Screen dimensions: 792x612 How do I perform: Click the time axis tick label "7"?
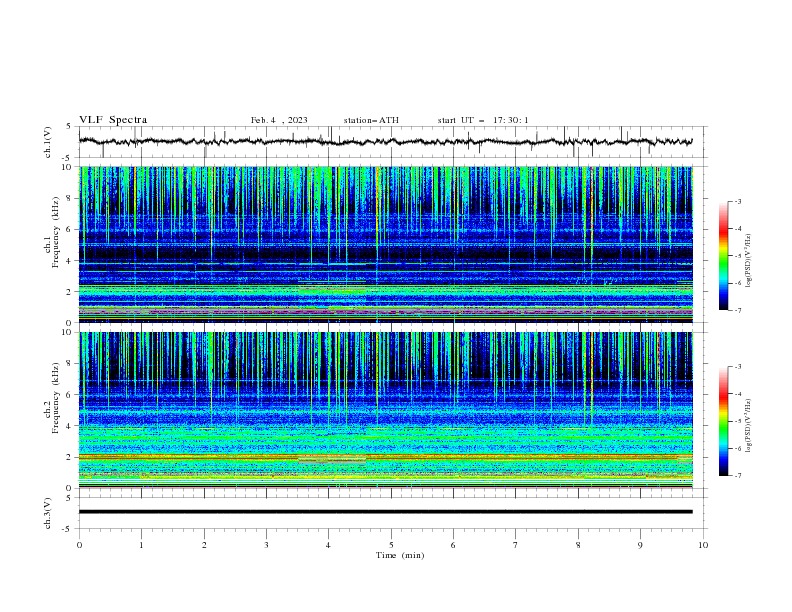coord(516,545)
